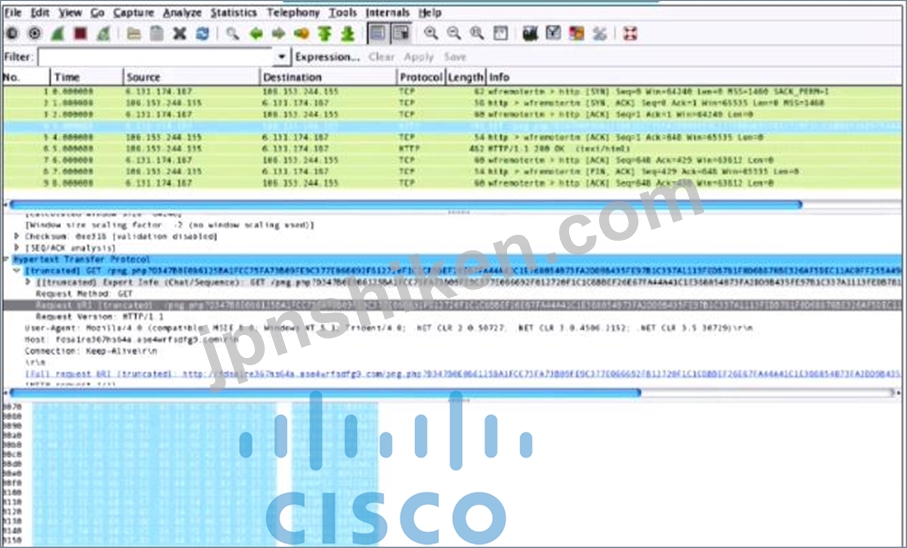Viewport: 907px width, 548px height.
Task: Collapse the [truncated] GET /png.php entry
Action: [17, 271]
